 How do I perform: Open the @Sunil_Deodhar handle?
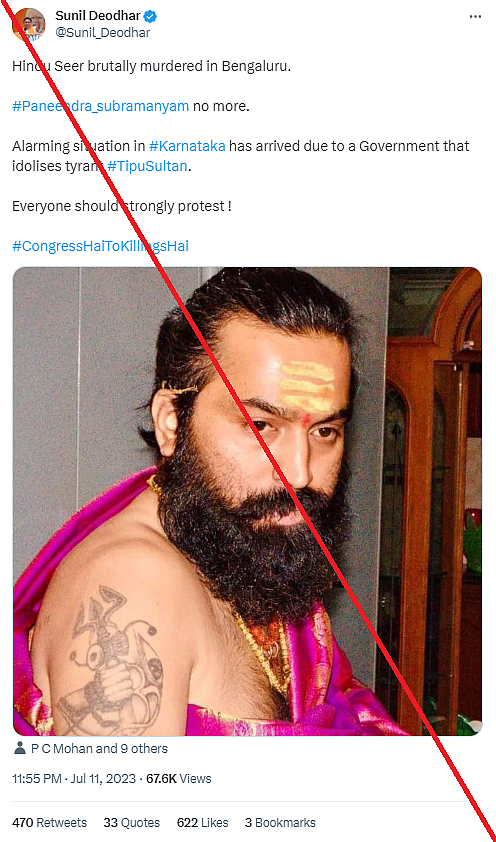point(103,33)
